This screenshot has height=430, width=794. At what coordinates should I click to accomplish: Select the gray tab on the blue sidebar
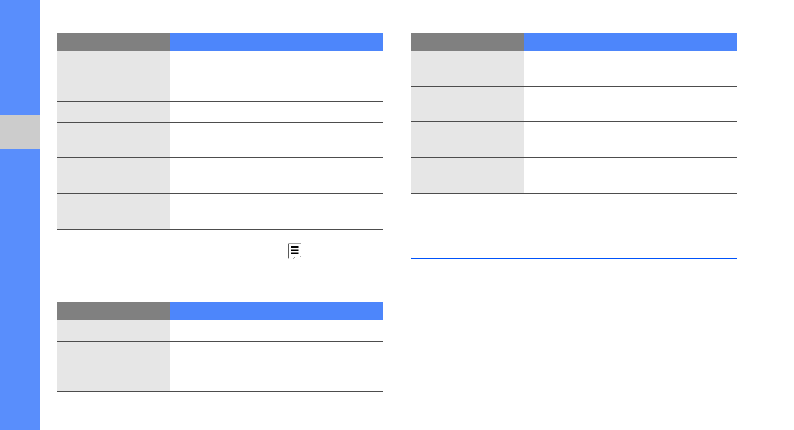(x=20, y=132)
